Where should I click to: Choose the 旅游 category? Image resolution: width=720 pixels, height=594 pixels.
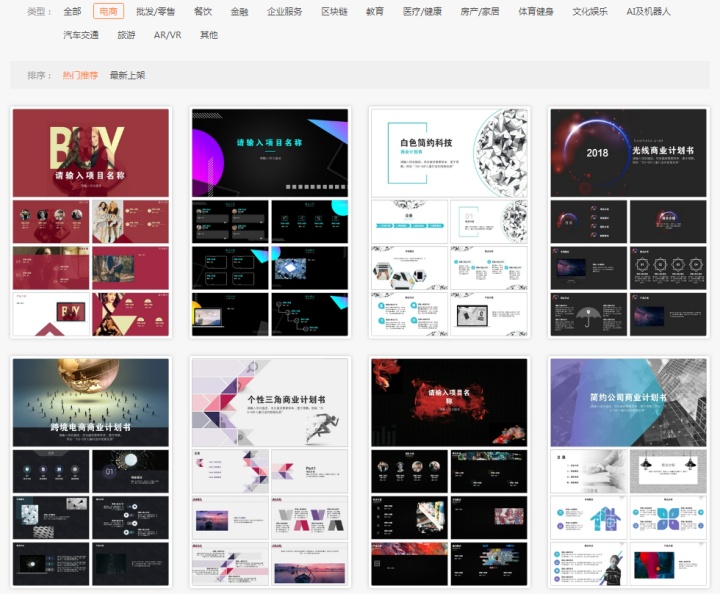pos(126,35)
